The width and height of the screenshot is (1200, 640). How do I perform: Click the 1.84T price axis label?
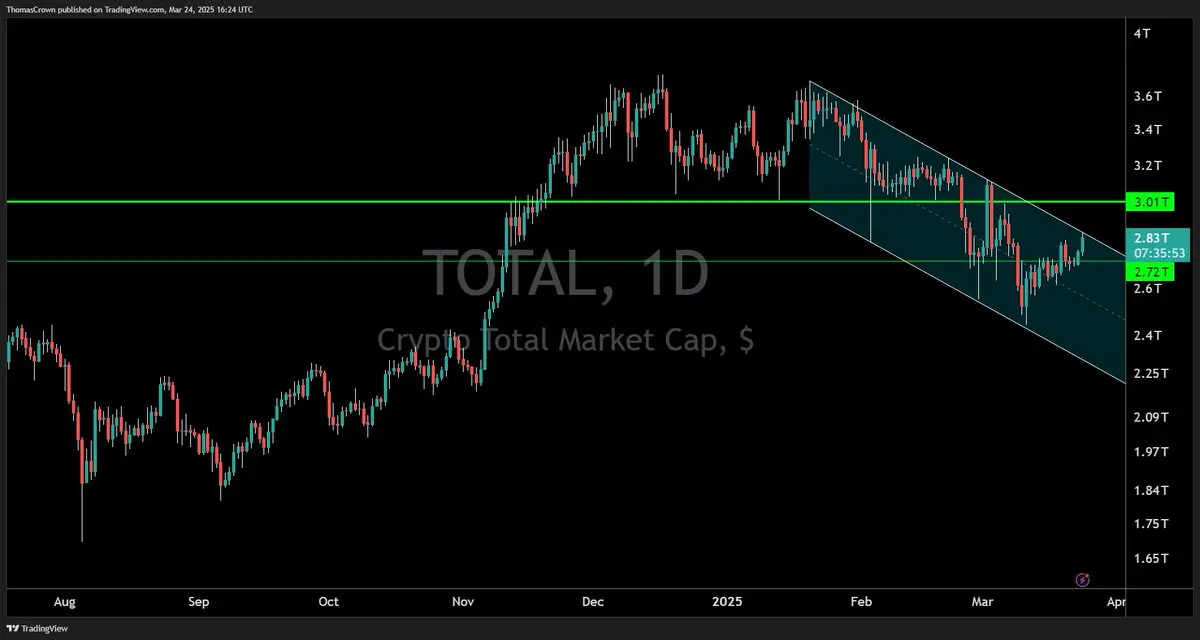click(x=1150, y=490)
